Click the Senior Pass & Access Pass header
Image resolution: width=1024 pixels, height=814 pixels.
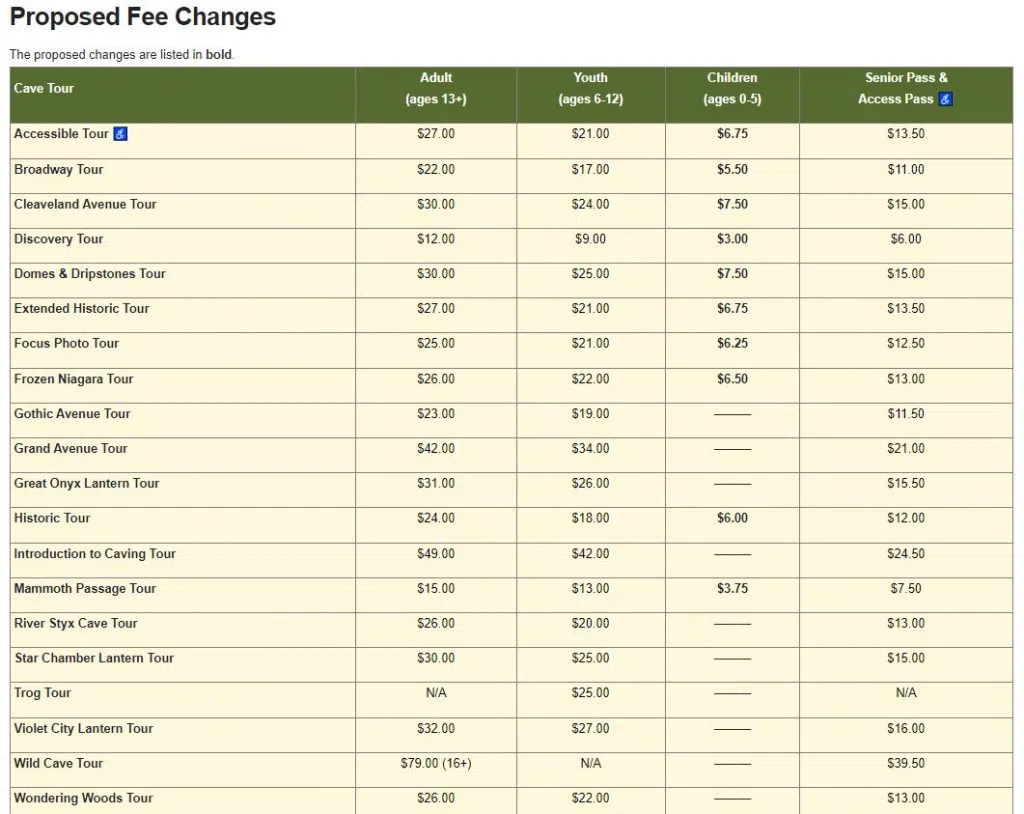905,88
